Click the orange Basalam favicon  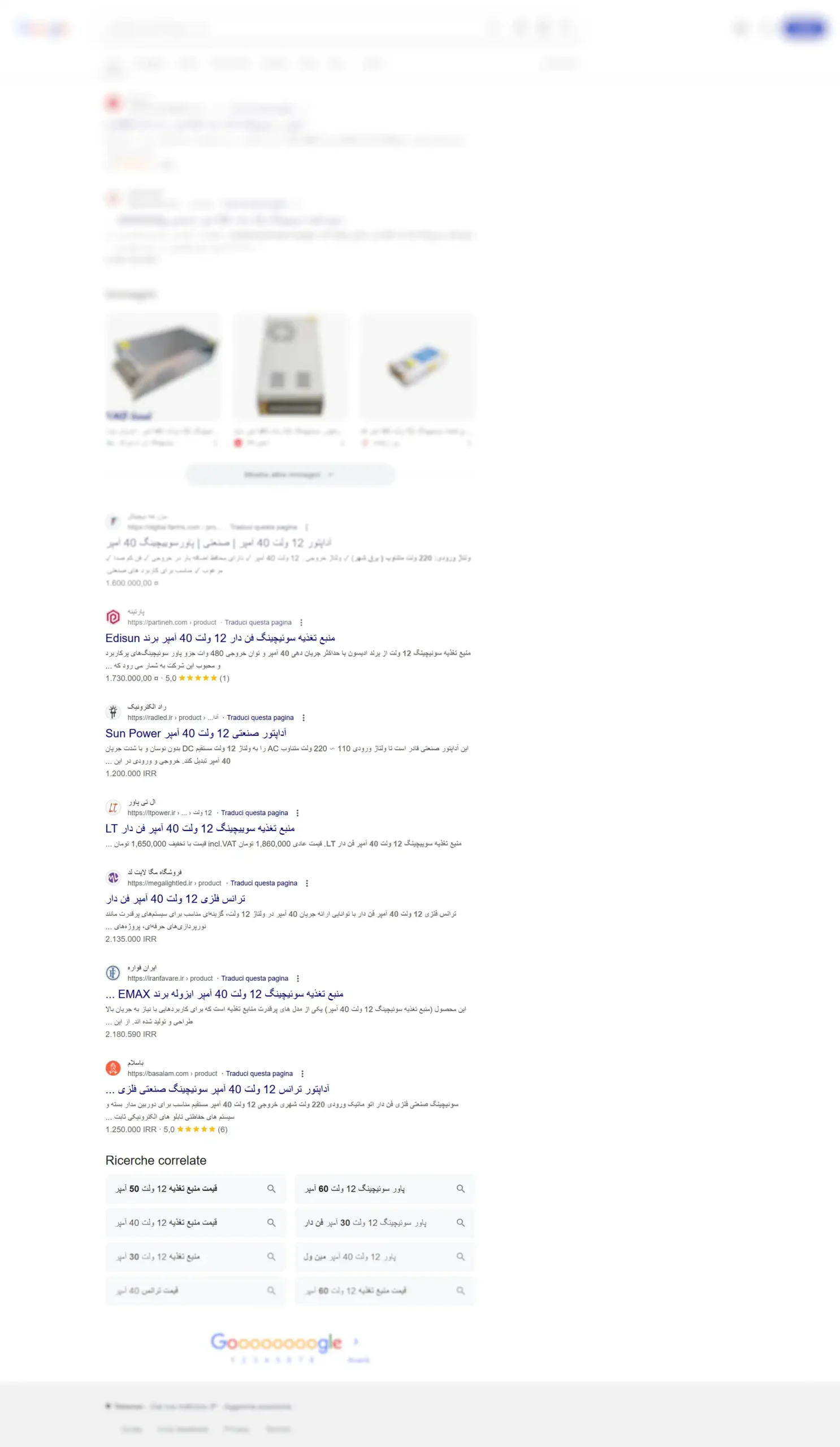click(x=113, y=1068)
